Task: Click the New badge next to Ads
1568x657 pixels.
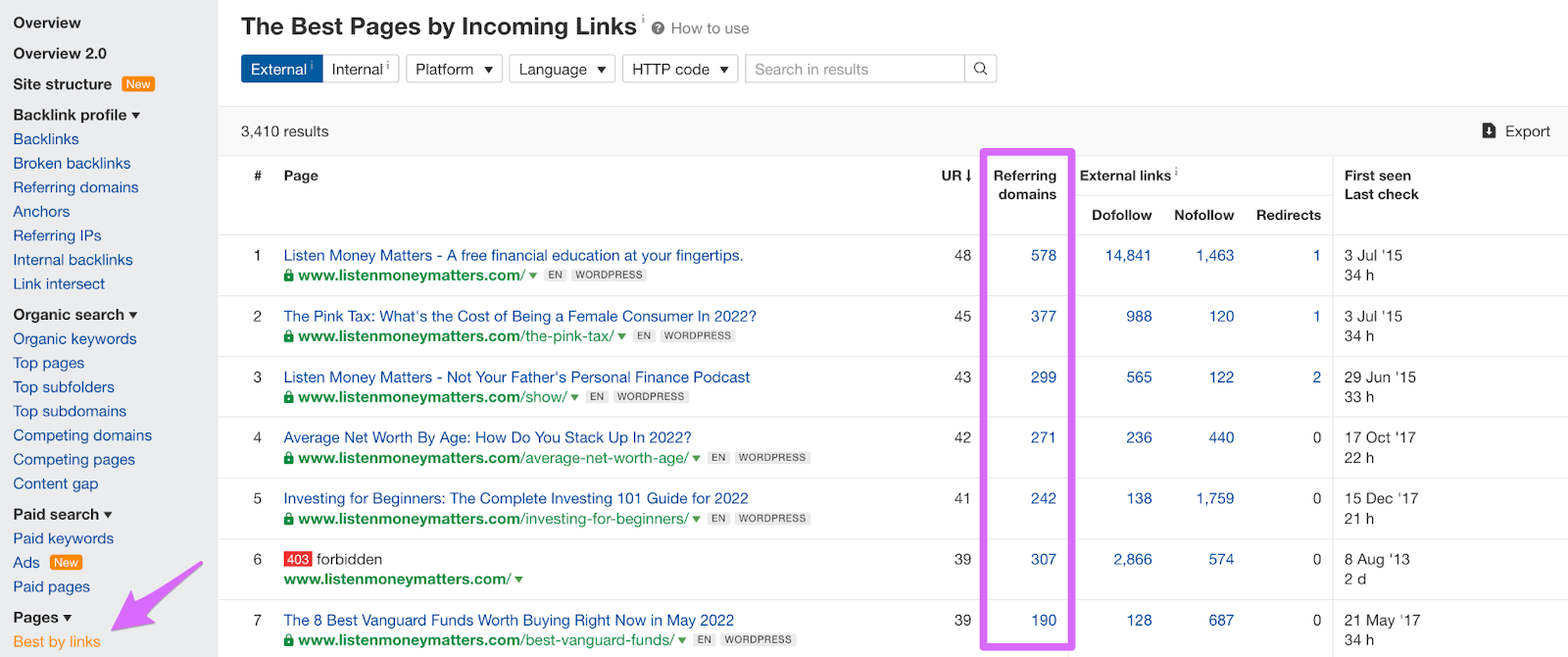Action: (66, 563)
